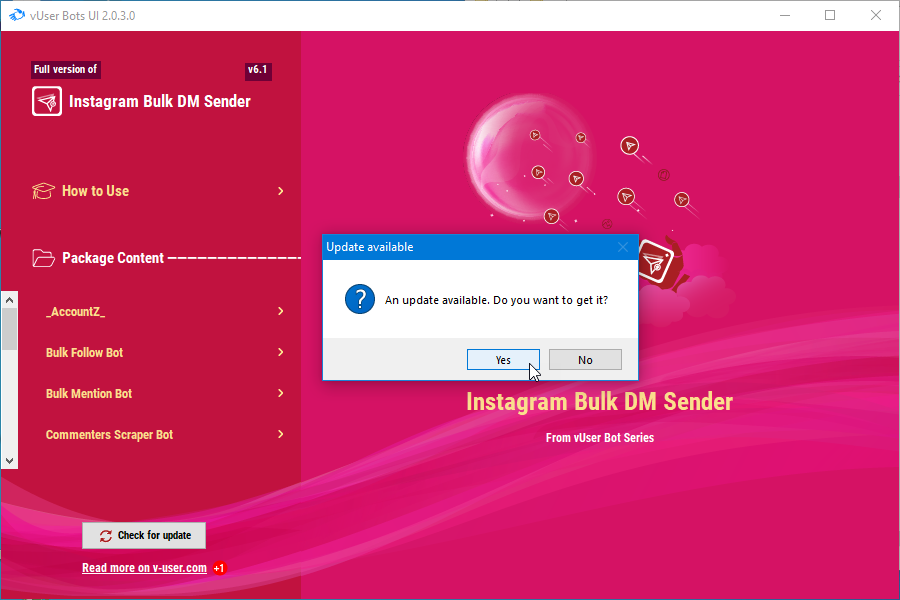Viewport: 900px width, 600px height.
Task: Open the _AccountZ_ package item
Action: pos(164,311)
